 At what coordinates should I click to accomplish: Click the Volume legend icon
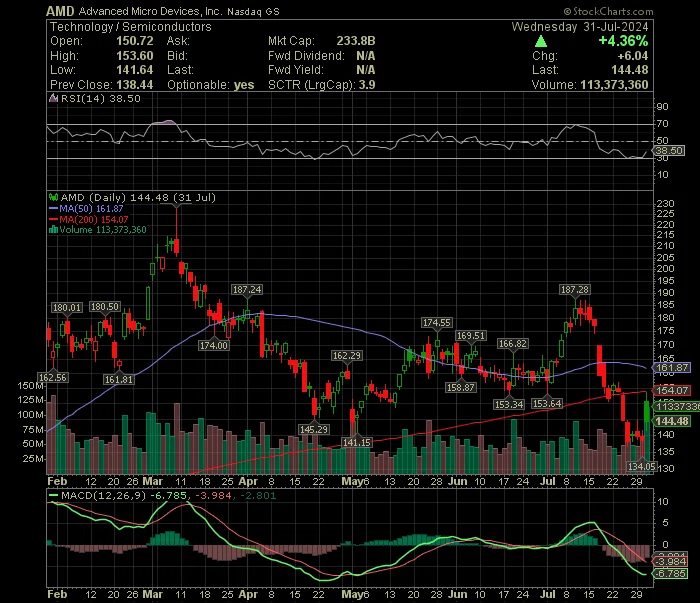53,230
